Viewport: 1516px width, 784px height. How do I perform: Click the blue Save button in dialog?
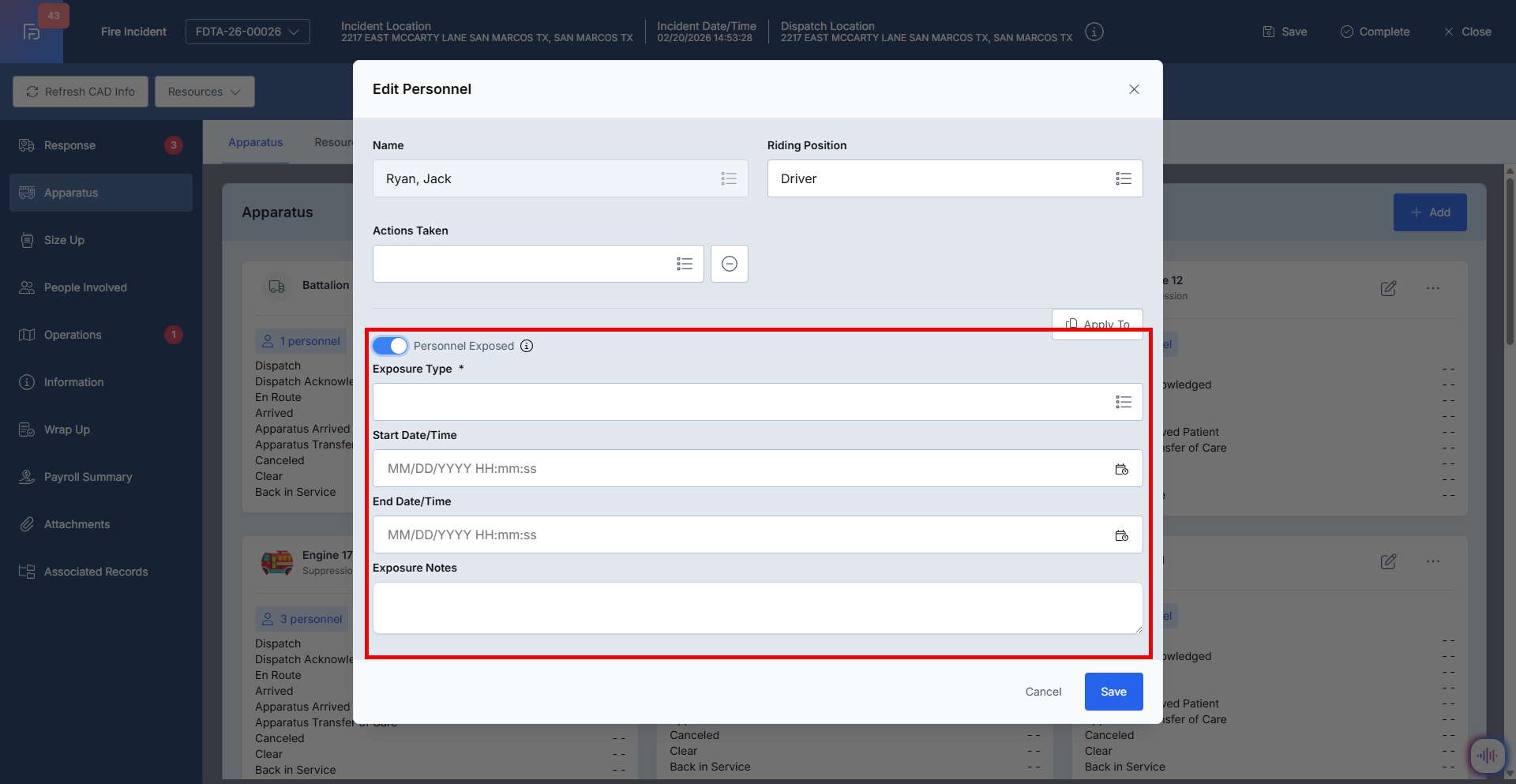coord(1113,692)
